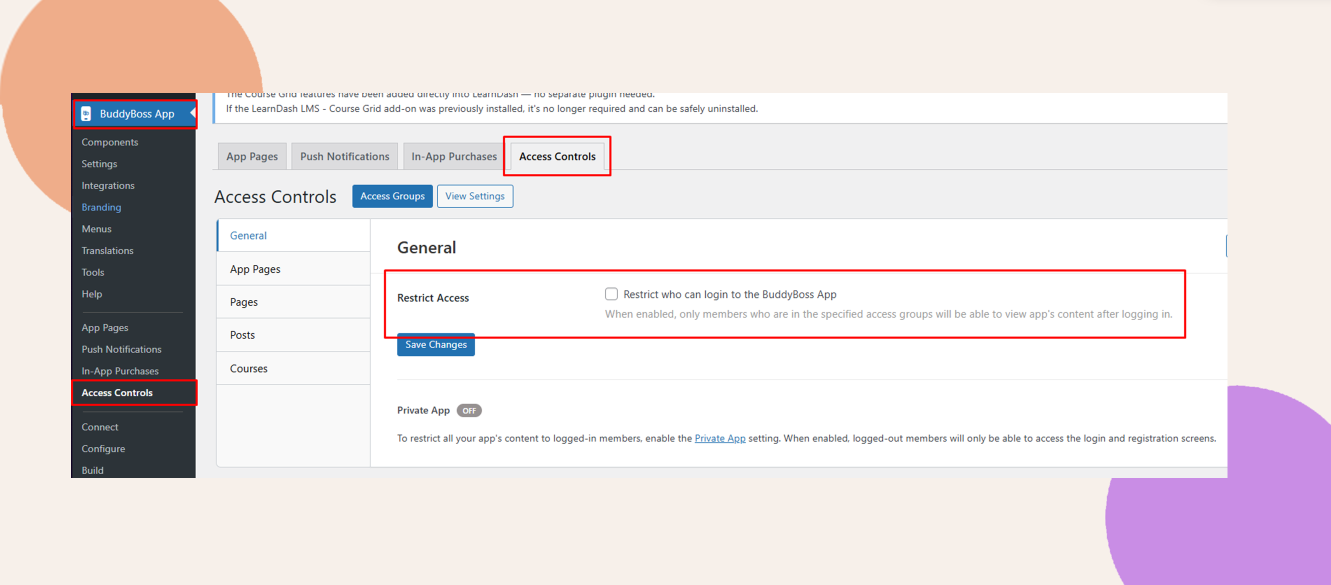Click the Save Changes button
The height and width of the screenshot is (585, 1331).
tap(436, 345)
